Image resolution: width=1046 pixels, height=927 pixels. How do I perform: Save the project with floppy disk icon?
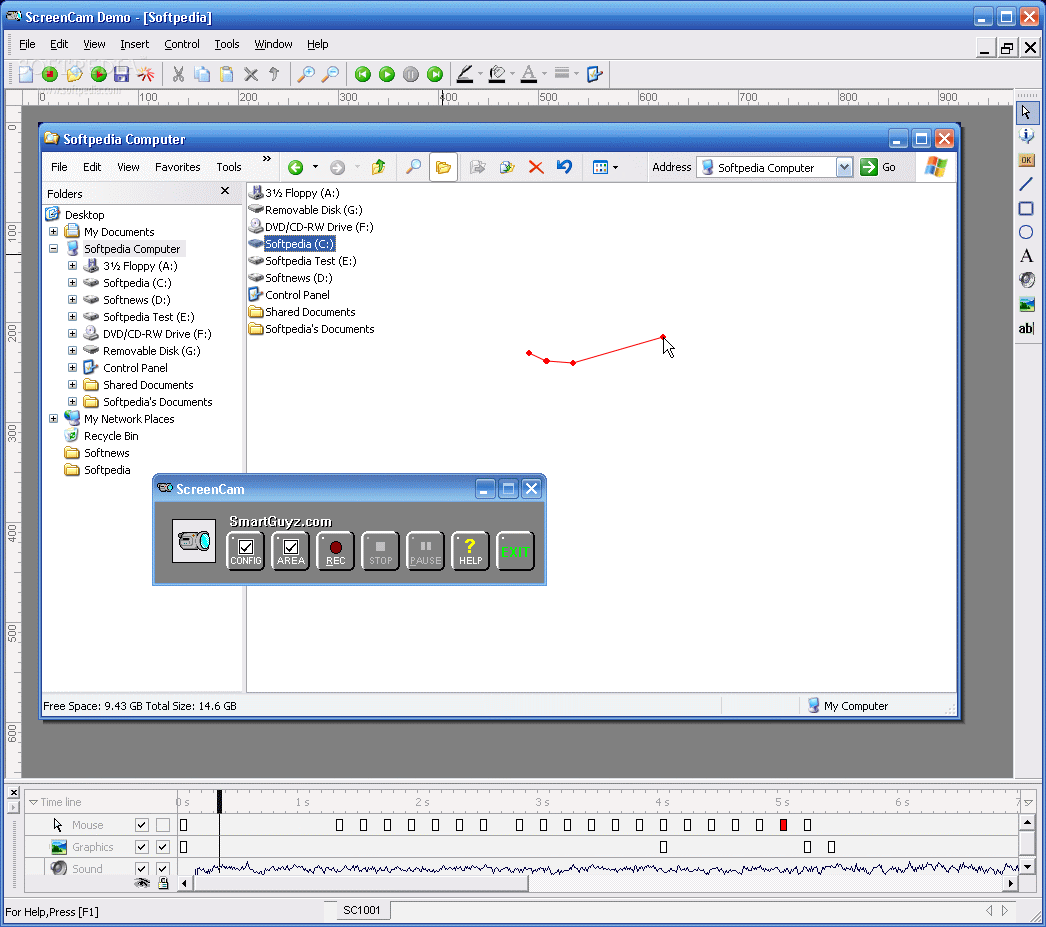pos(121,74)
